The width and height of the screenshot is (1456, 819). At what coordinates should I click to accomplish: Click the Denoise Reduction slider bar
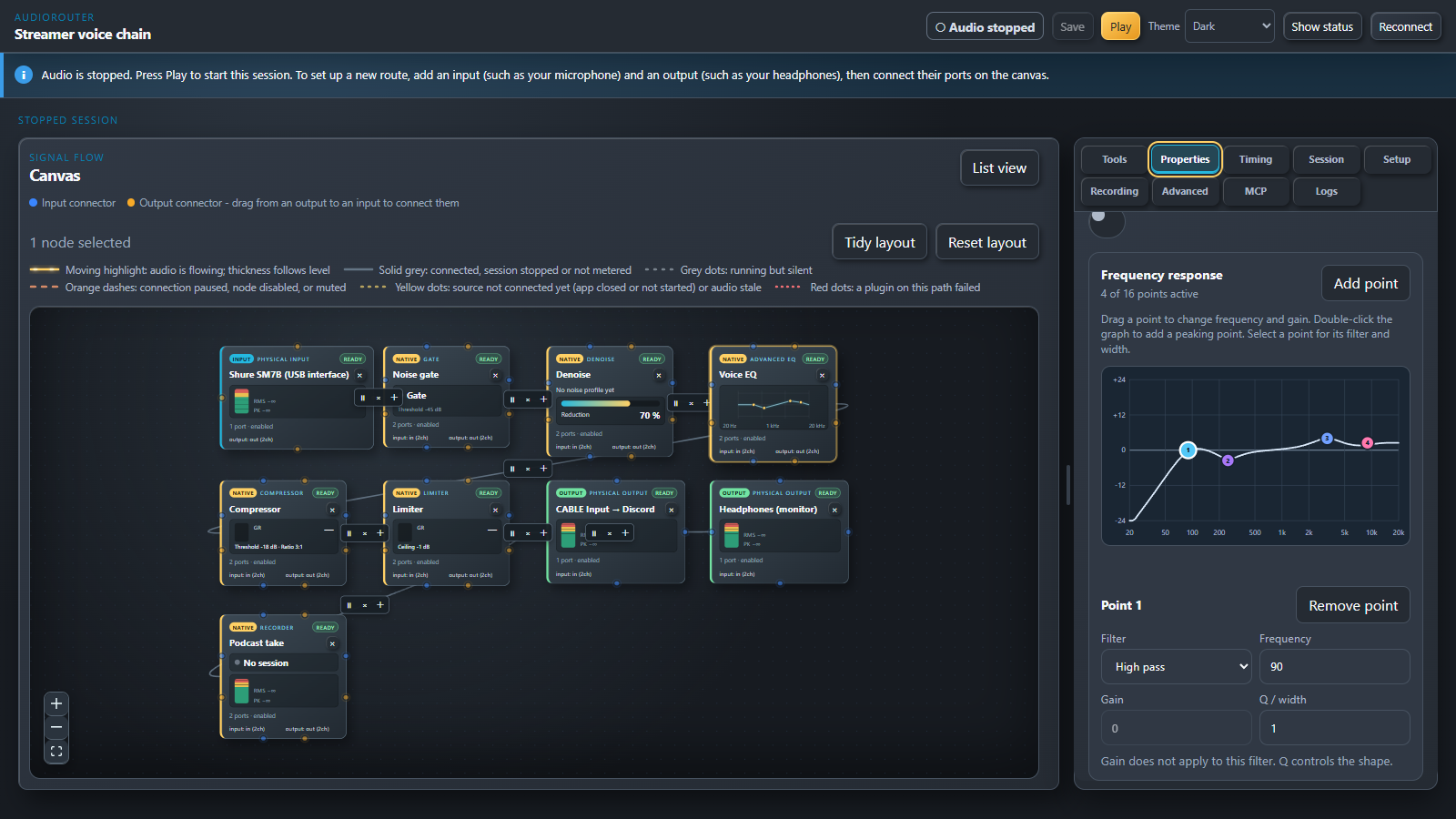[610, 403]
